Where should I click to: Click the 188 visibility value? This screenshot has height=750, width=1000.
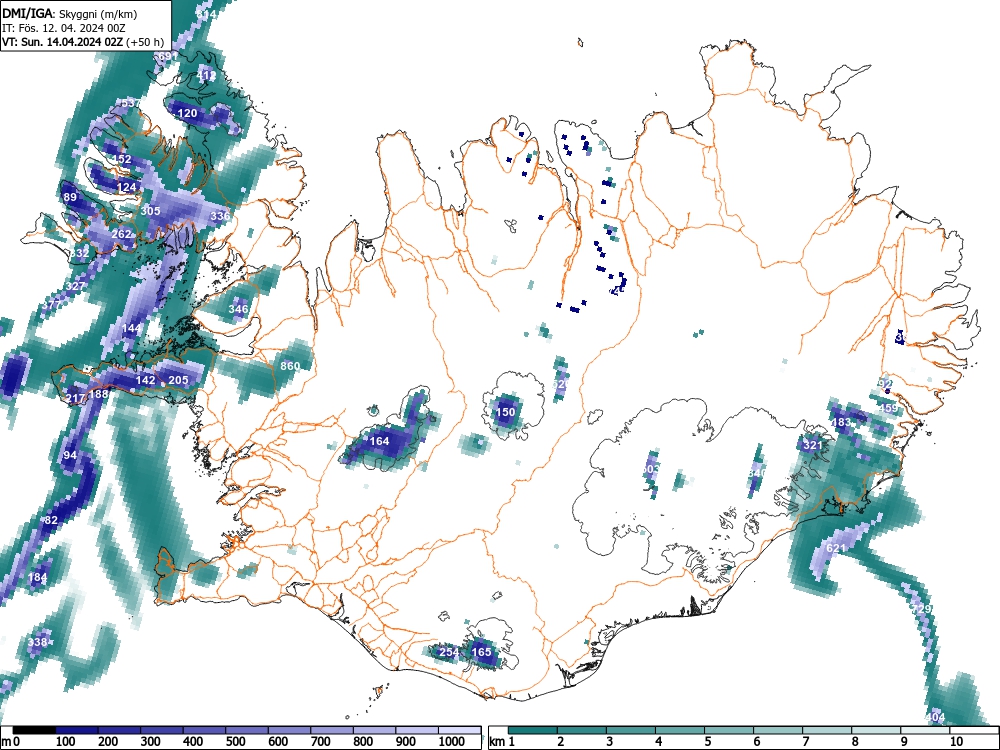99,394
